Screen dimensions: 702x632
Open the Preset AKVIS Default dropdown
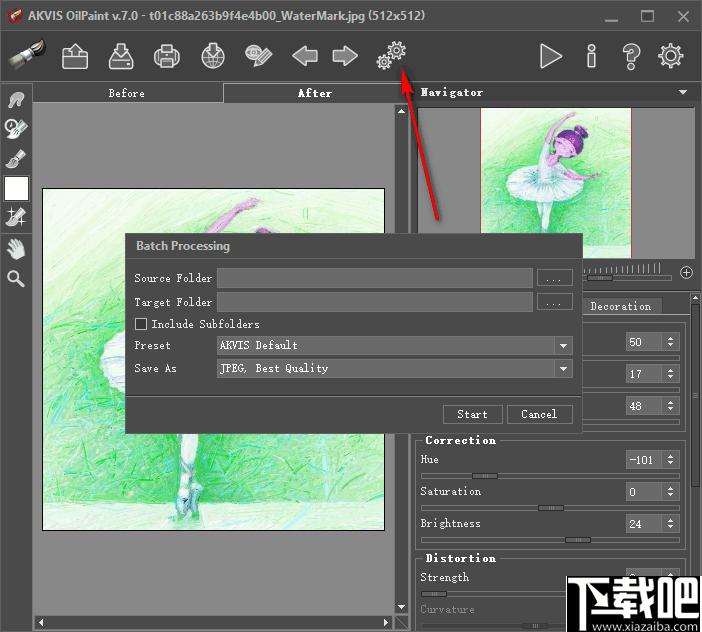[394, 345]
